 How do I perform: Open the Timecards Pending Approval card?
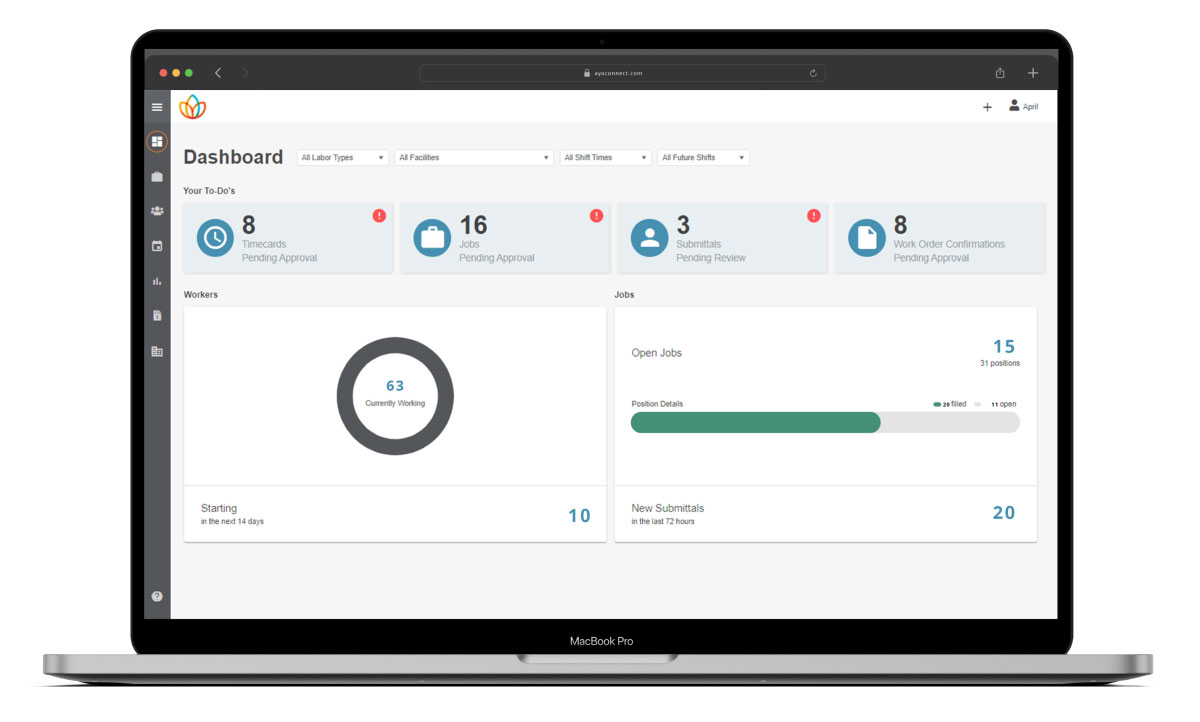pyautogui.click(x=288, y=238)
